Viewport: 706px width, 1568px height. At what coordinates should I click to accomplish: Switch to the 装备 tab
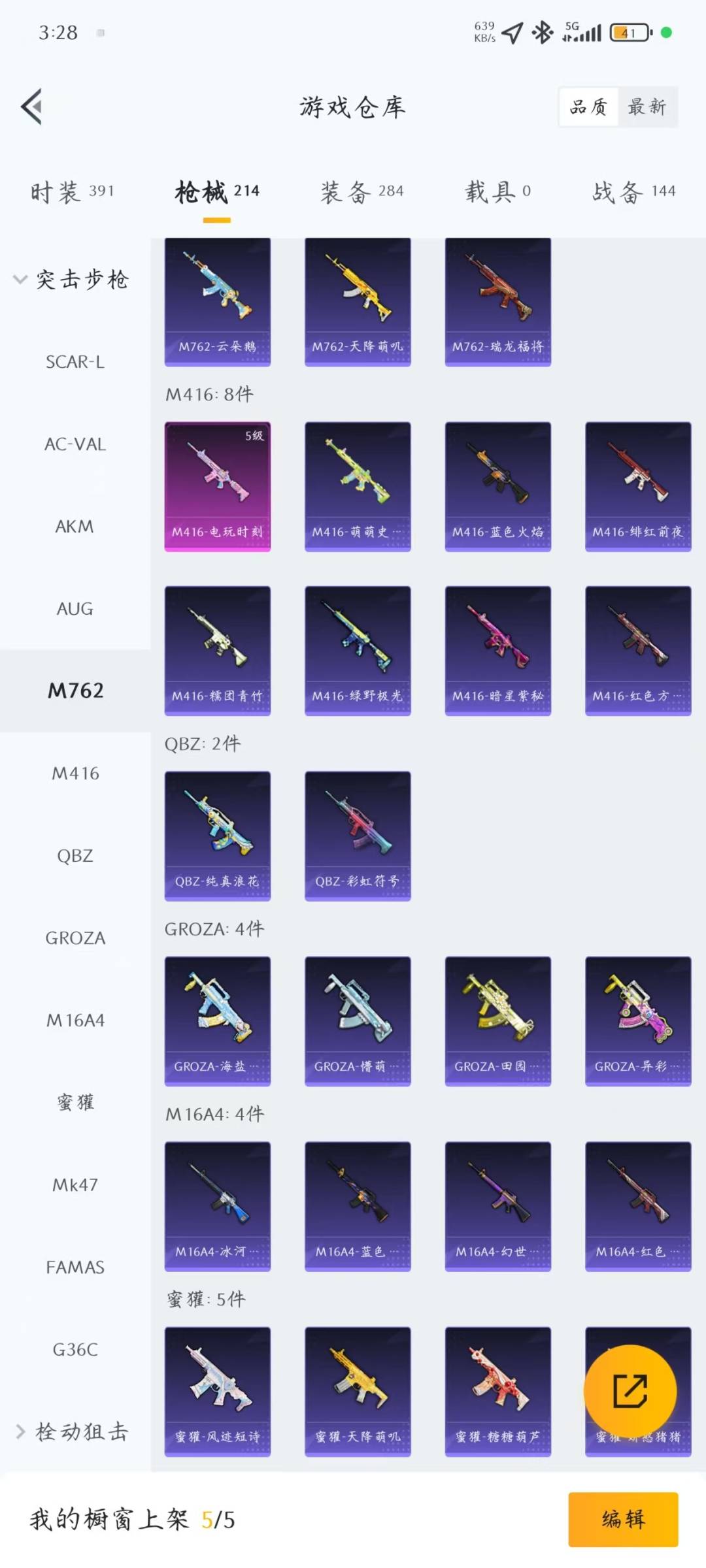pos(362,191)
